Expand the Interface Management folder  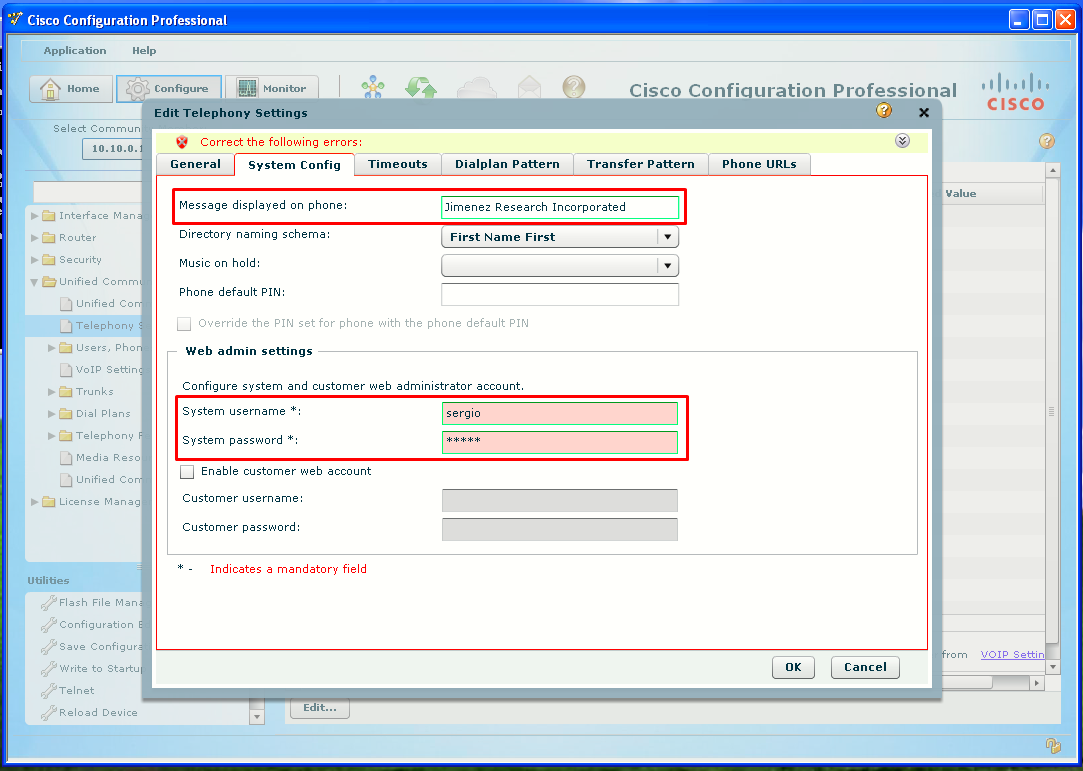[35, 216]
